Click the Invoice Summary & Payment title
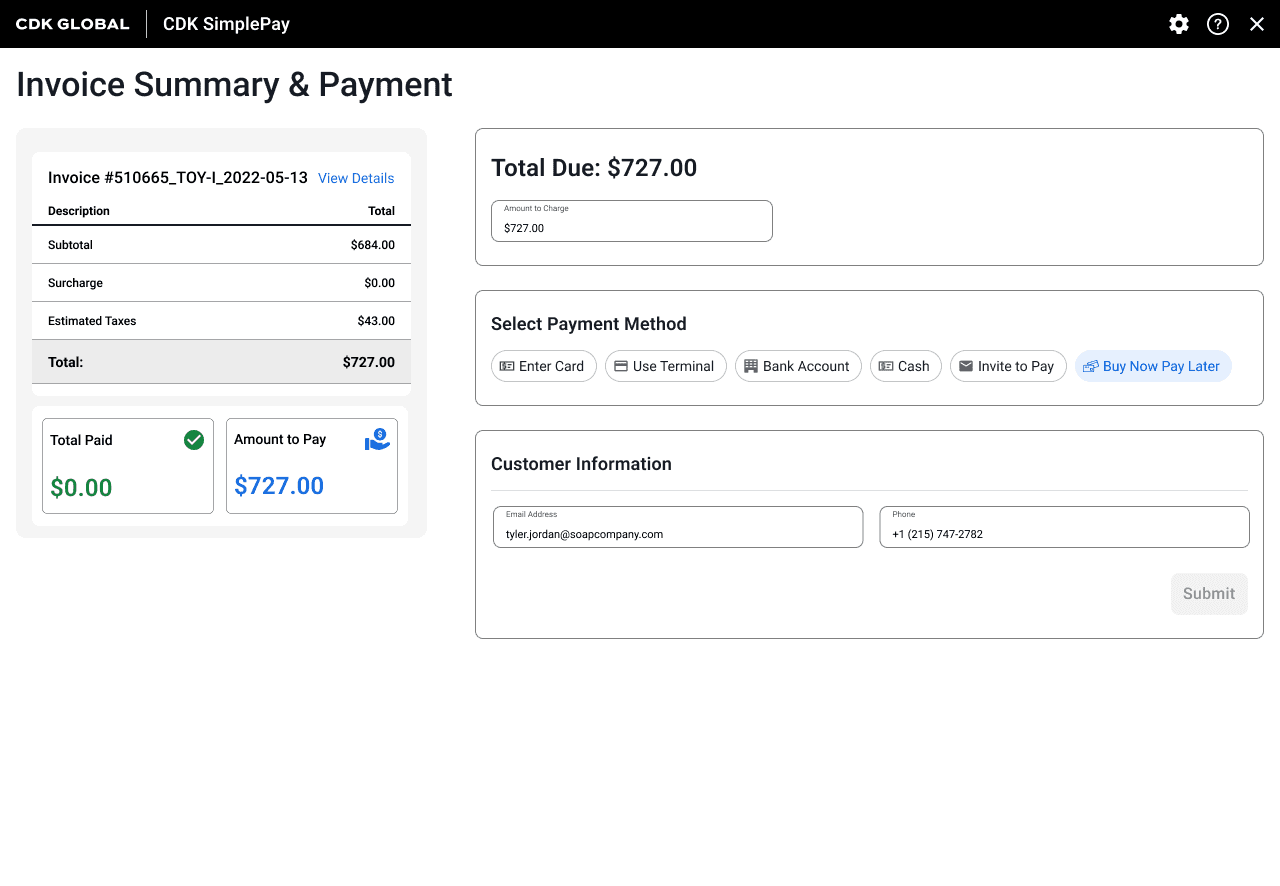Image resolution: width=1280 pixels, height=886 pixels. point(234,85)
